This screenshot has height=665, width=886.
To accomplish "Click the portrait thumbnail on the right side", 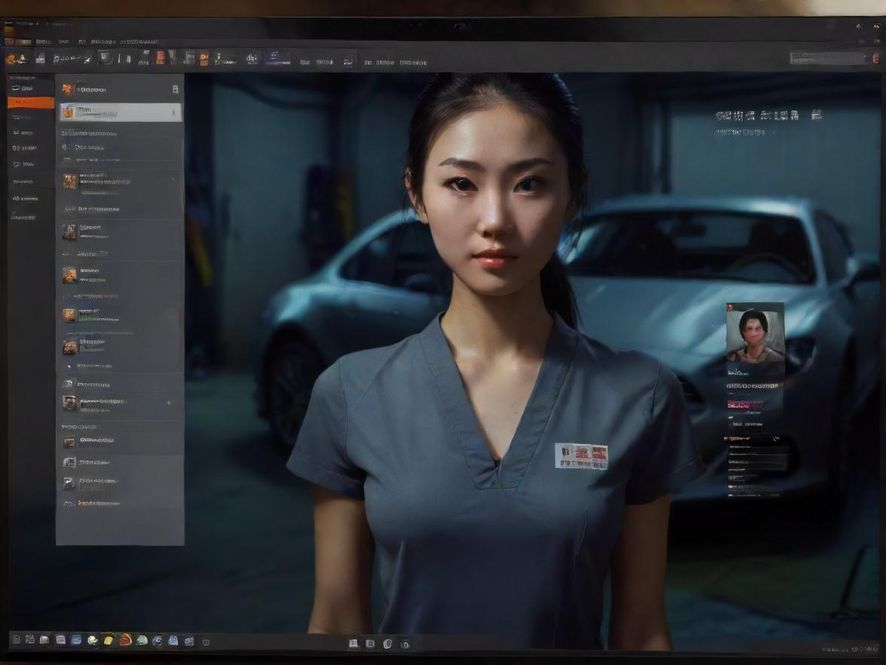I will tap(755, 338).
